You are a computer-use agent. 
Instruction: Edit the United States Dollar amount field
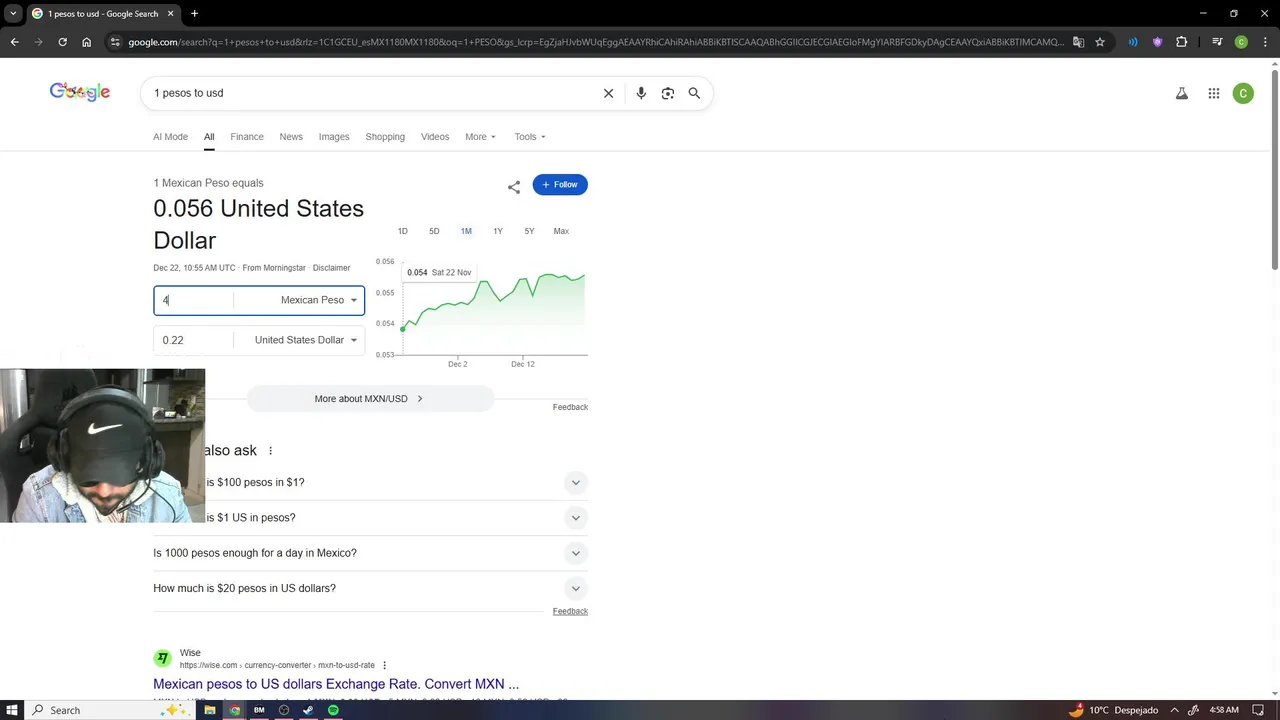coord(194,340)
